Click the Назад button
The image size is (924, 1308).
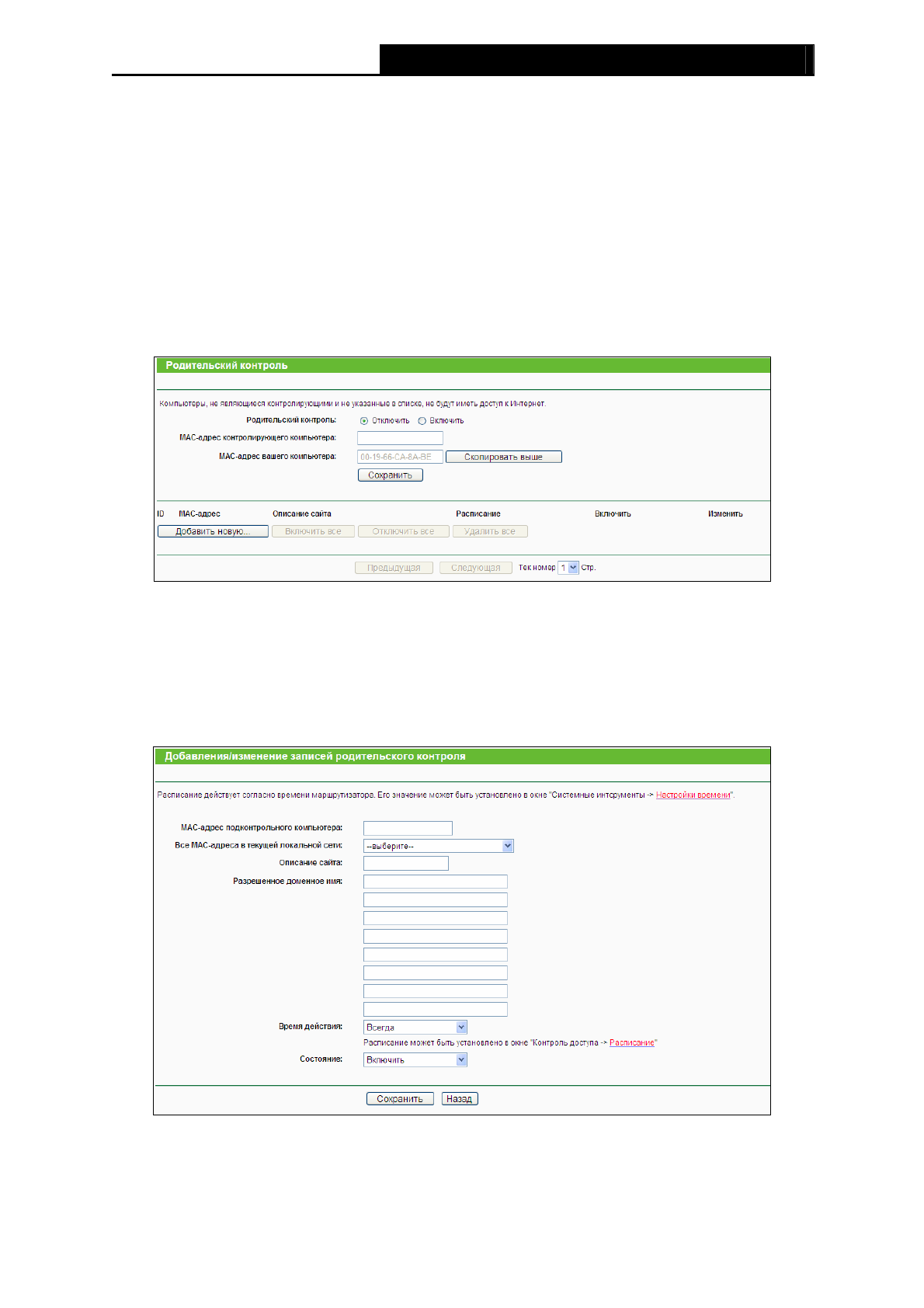pyautogui.click(x=459, y=1099)
